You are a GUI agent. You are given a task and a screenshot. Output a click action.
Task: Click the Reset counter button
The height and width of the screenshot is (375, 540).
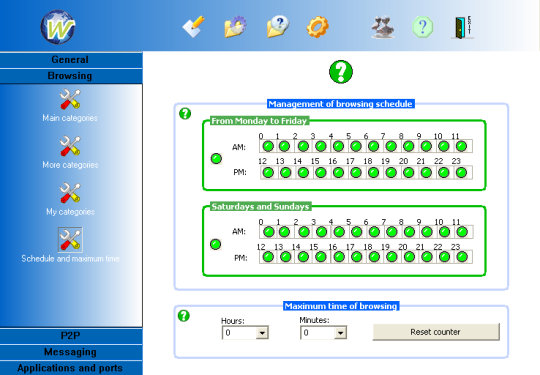[436, 332]
